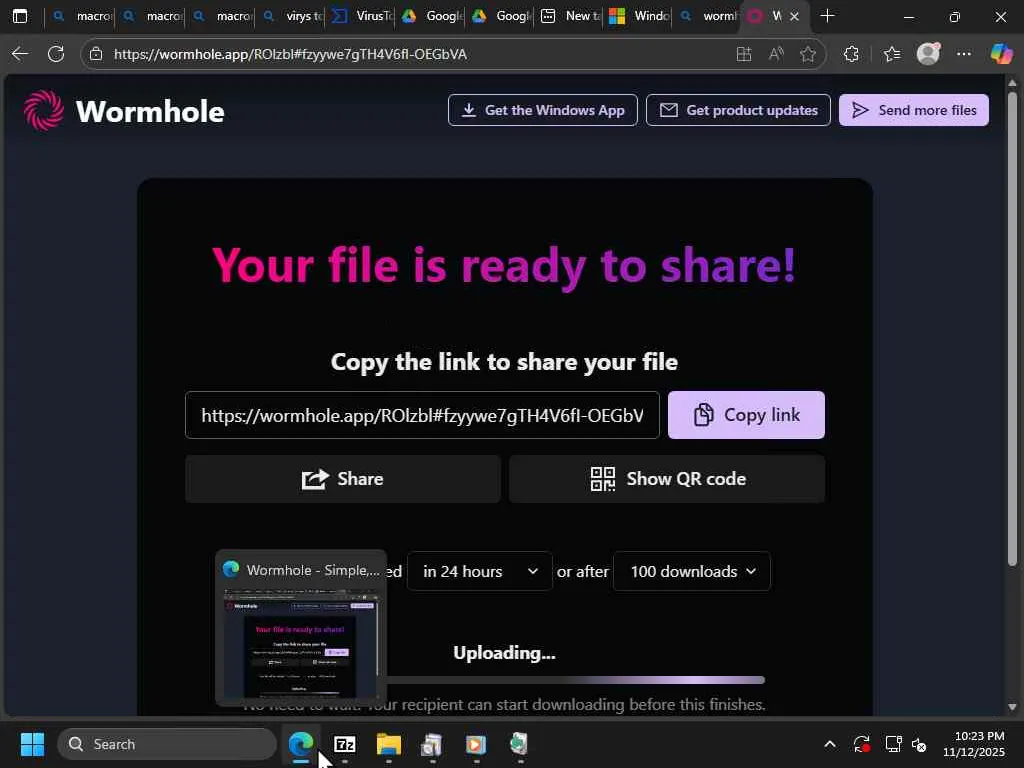Image resolution: width=1024 pixels, height=768 pixels.
Task: Open the Windows Start menu
Action: [32, 744]
